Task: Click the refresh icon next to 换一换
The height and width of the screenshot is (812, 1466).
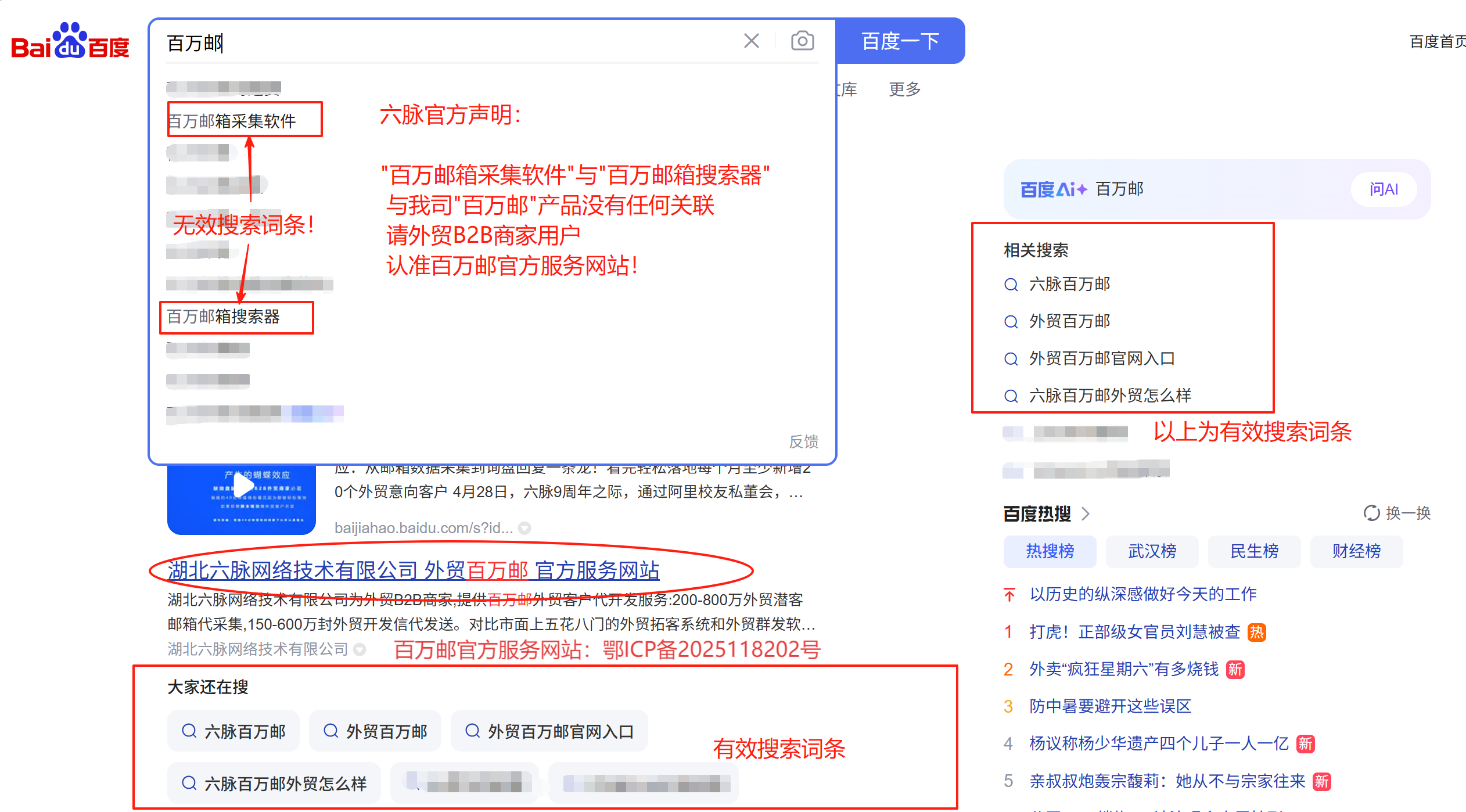Action: coord(1371,513)
